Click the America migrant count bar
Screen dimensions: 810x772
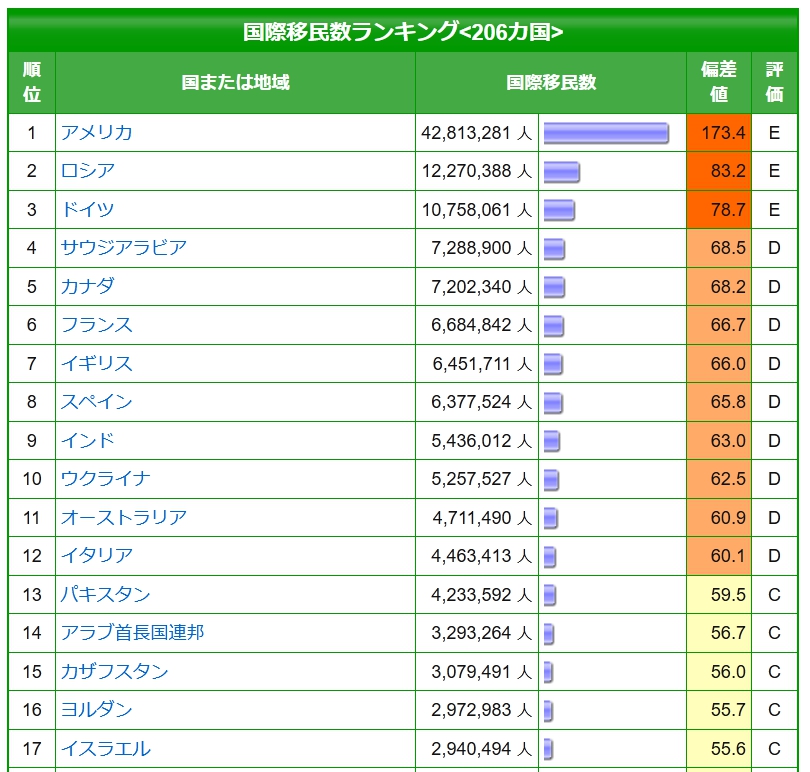[606, 133]
